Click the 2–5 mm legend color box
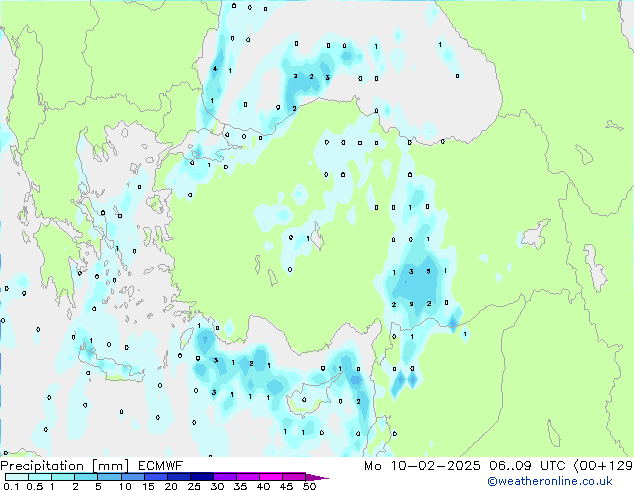 click(86, 477)
